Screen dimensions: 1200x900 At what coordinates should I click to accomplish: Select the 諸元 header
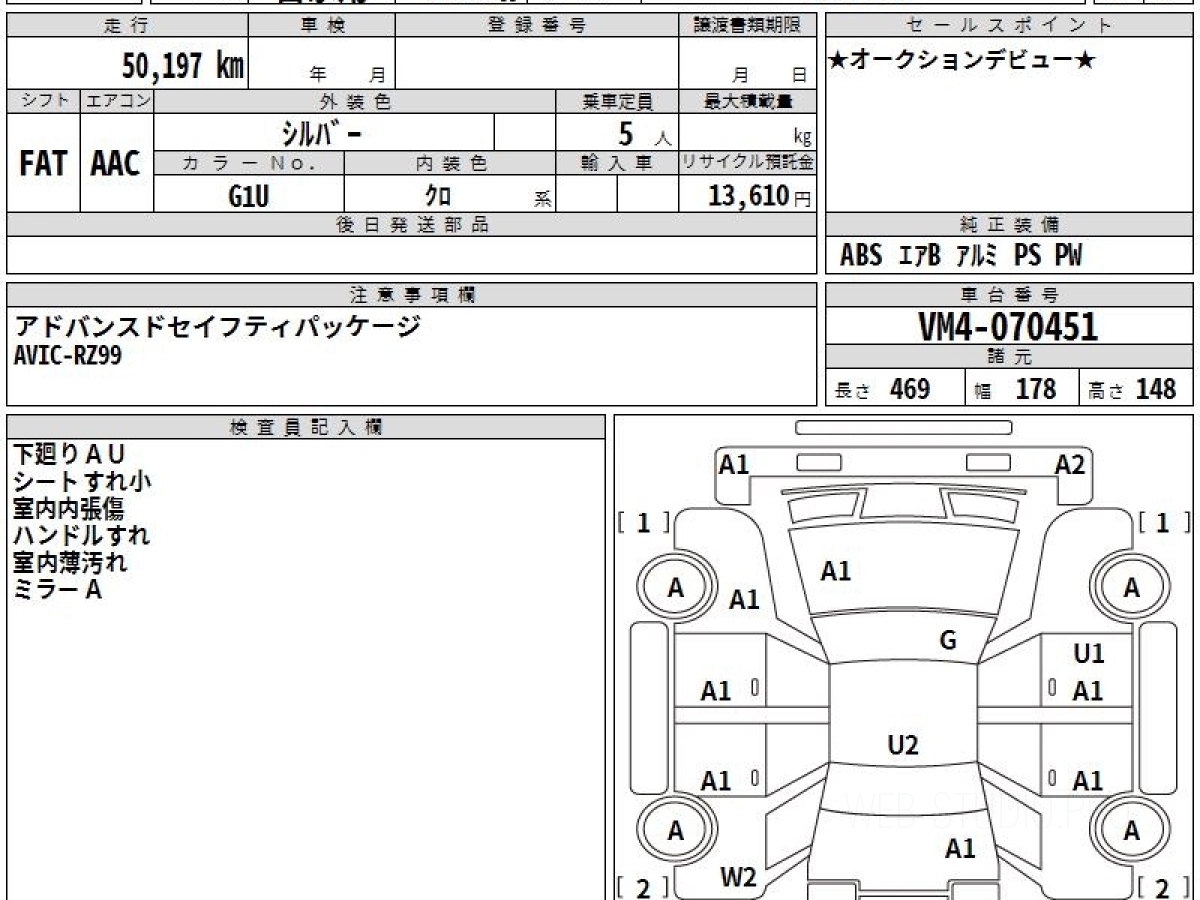[x=1010, y=357]
